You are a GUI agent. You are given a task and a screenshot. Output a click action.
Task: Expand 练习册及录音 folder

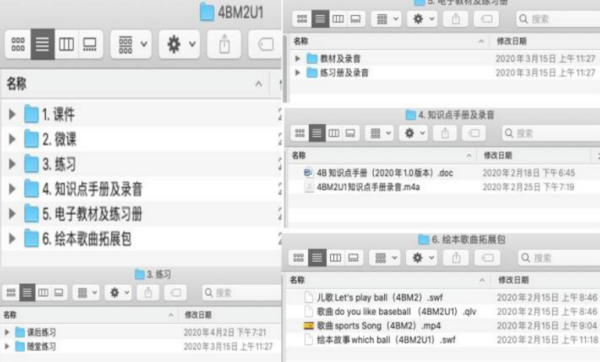(x=297, y=73)
